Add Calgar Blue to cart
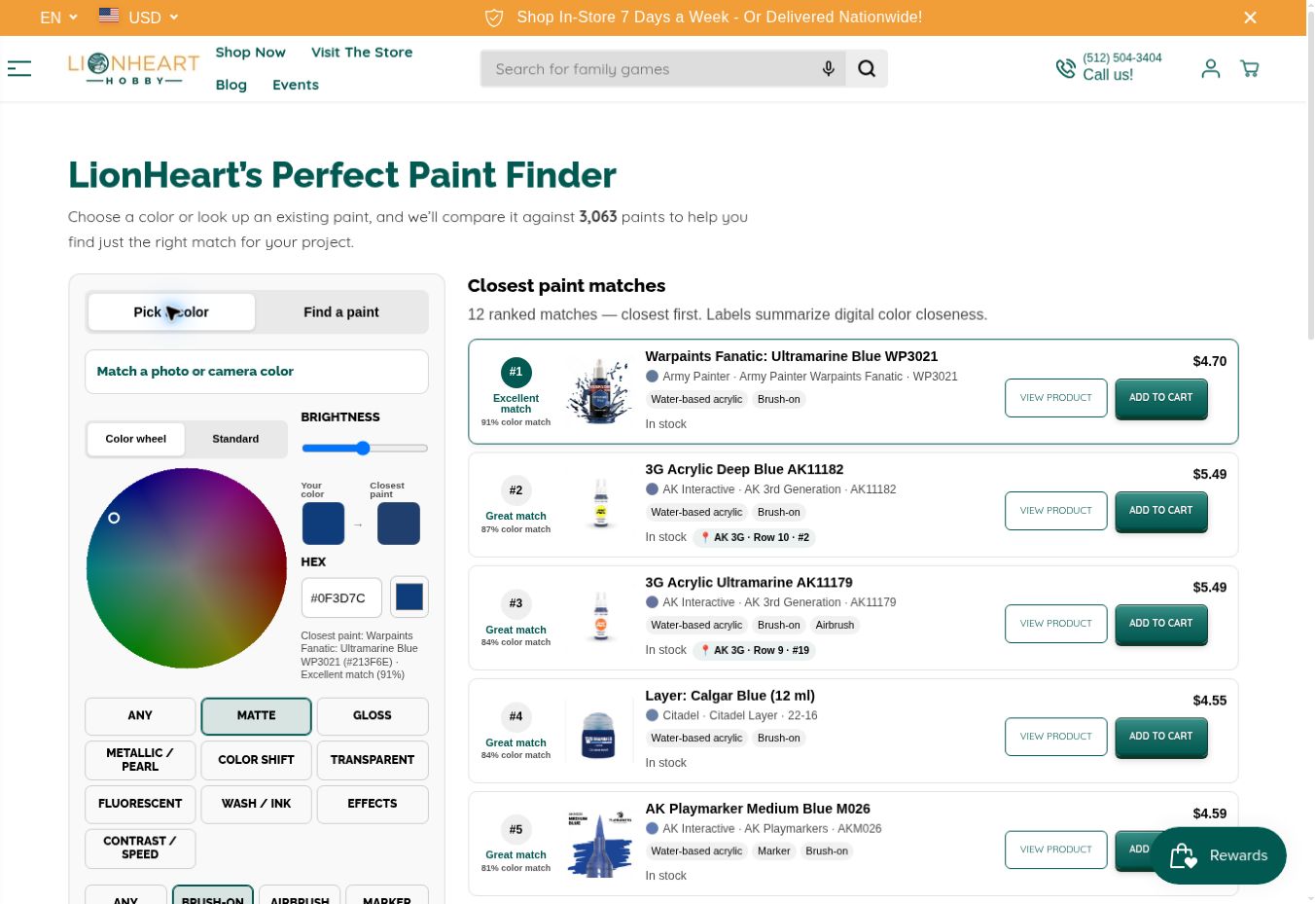The height and width of the screenshot is (904, 1316). point(1160,737)
